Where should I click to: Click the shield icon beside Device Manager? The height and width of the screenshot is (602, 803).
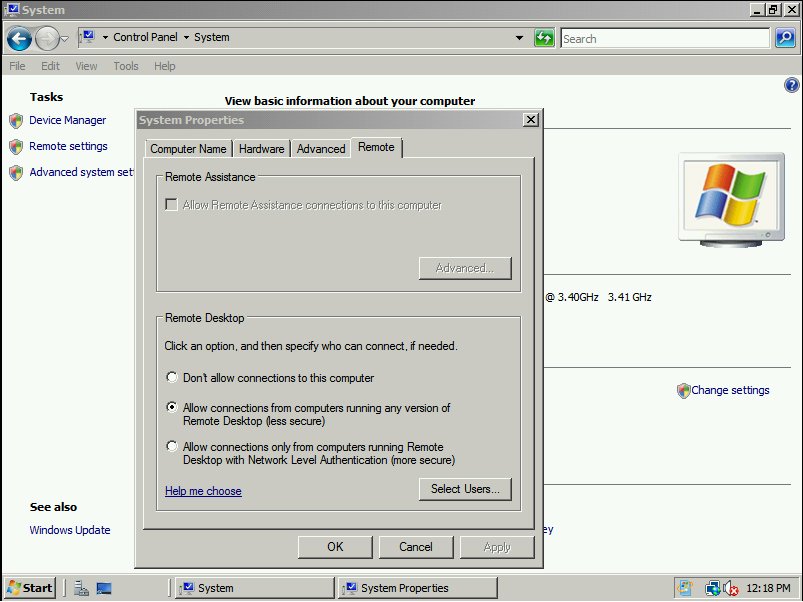click(15, 121)
